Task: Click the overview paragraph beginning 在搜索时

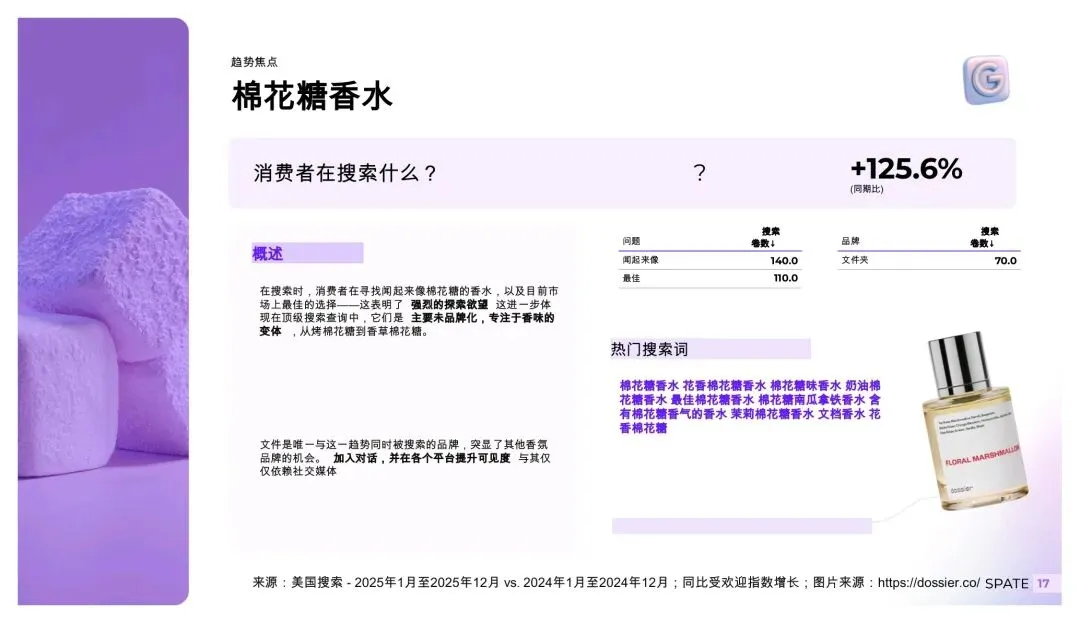Action: (x=408, y=311)
